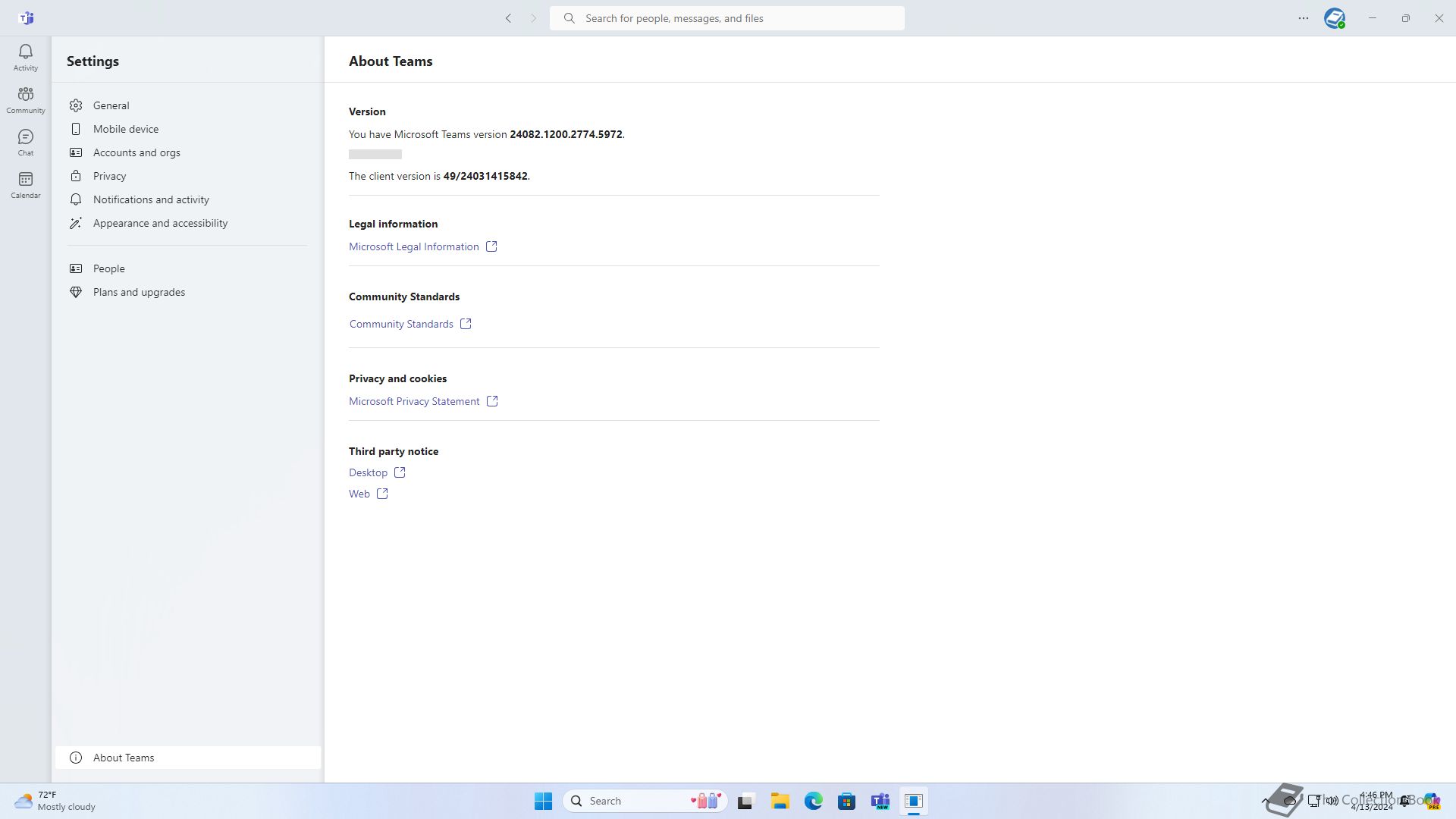
Task: Open Teams (new) taskbar icon
Action: coord(880,801)
